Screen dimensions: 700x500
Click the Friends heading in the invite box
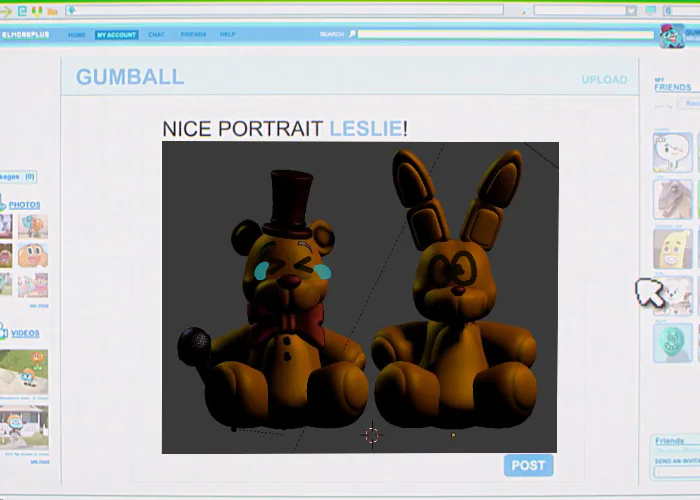click(669, 441)
